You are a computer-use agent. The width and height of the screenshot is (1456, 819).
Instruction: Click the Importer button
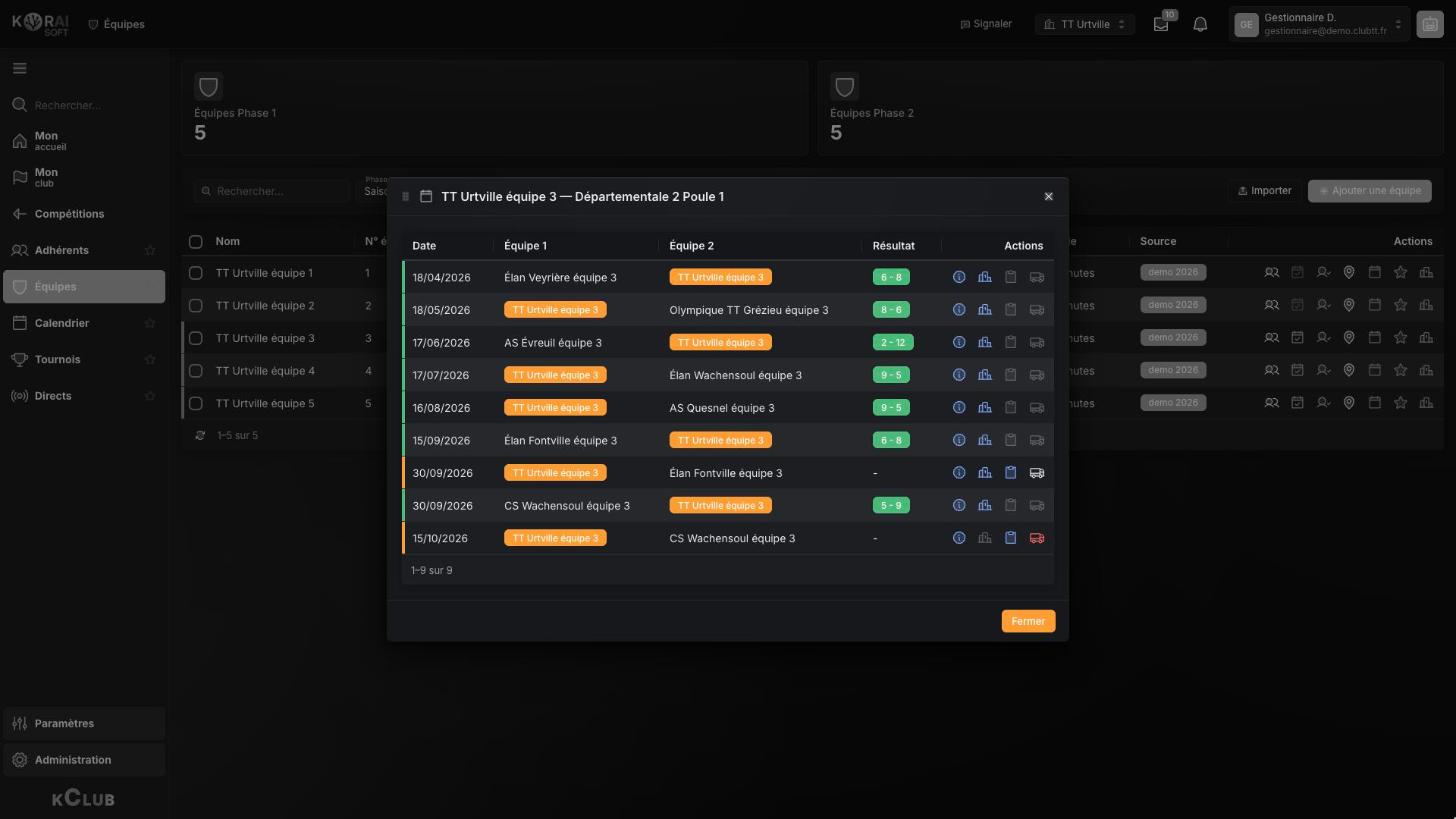[x=1265, y=191]
